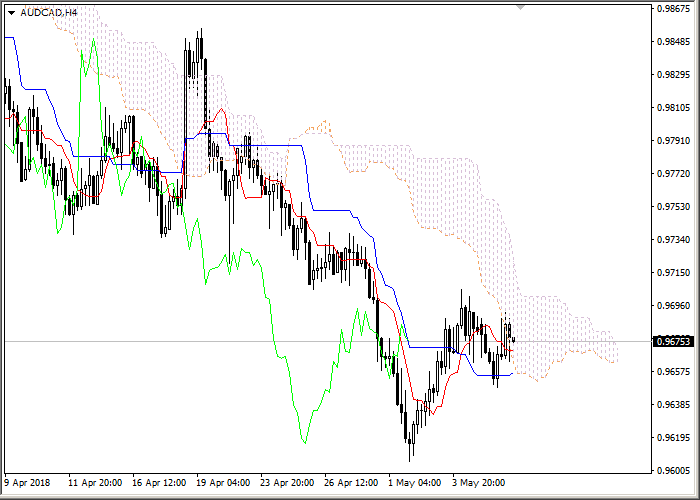Screen dimensions: 700x500
Task: Click the flat blue Kijun-sen line near 0.9790
Action: [270, 146]
